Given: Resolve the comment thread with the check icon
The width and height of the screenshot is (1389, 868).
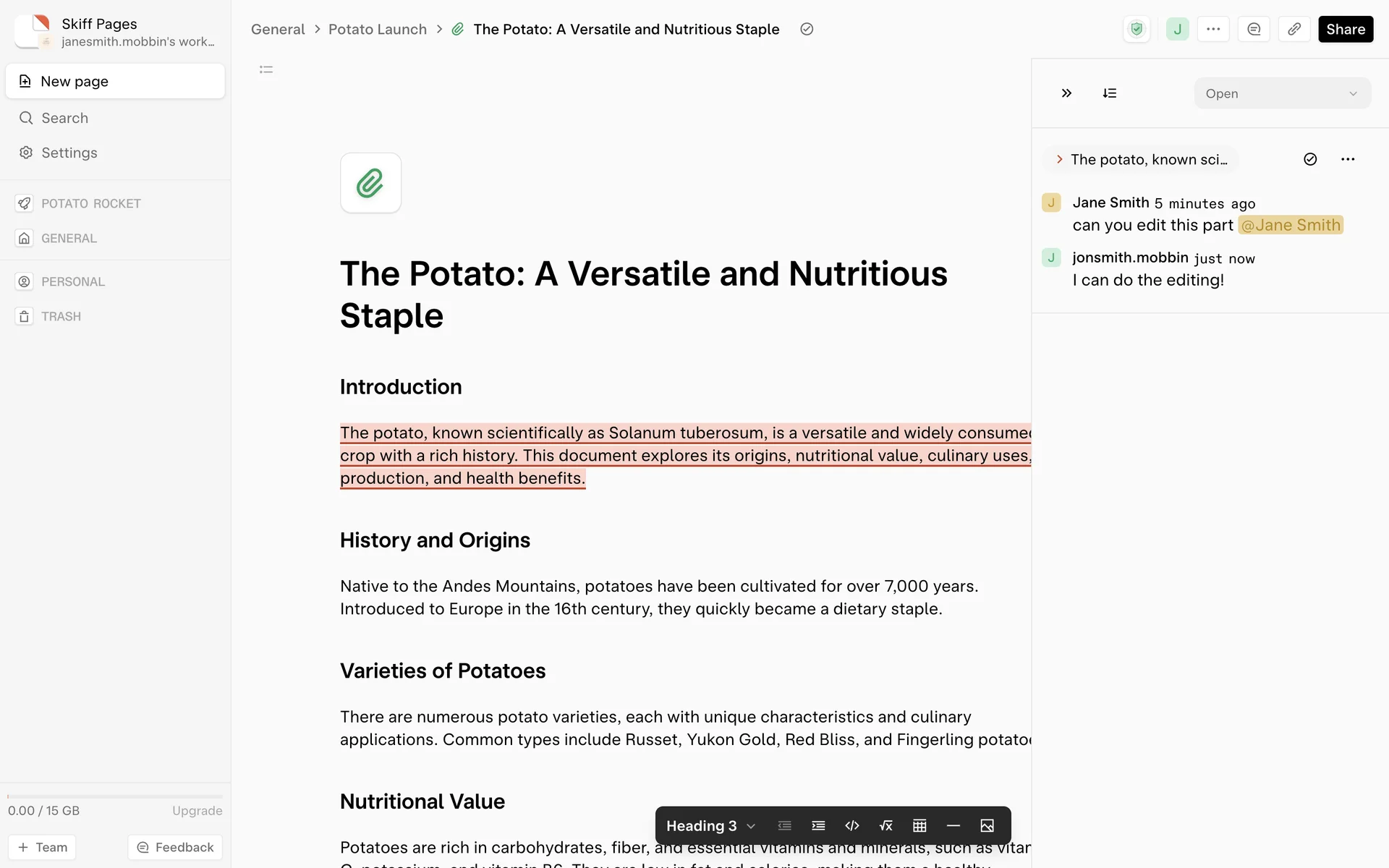Looking at the screenshot, I should coord(1310,159).
